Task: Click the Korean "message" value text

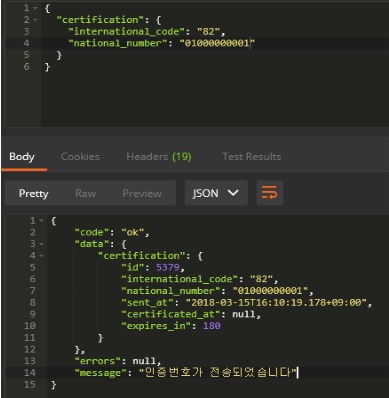Action: click(x=217, y=372)
